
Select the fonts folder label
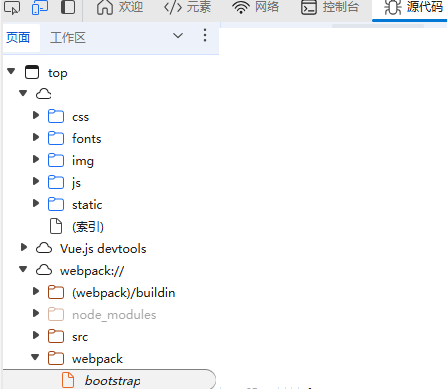[x=87, y=139]
